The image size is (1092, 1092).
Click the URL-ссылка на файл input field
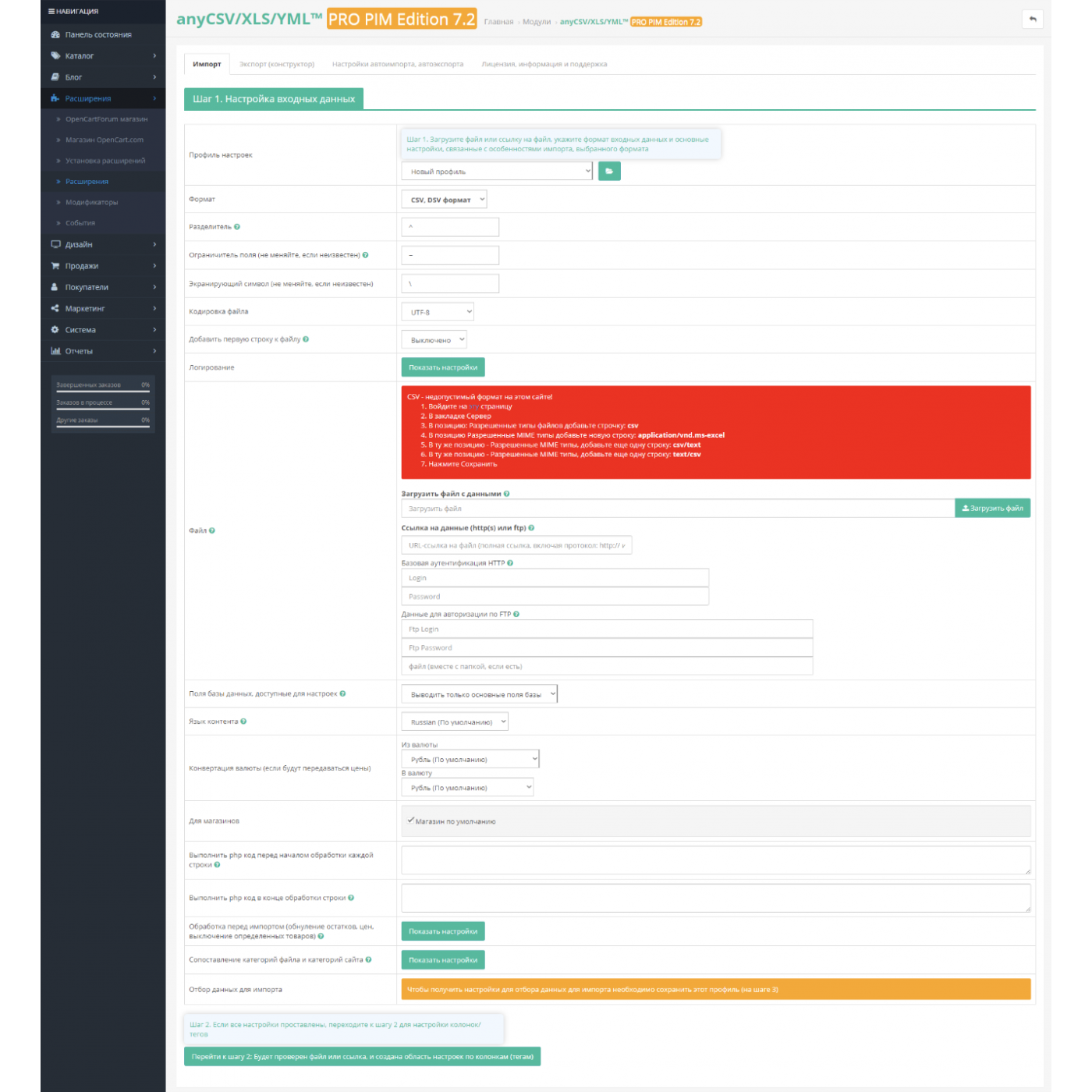click(516, 546)
